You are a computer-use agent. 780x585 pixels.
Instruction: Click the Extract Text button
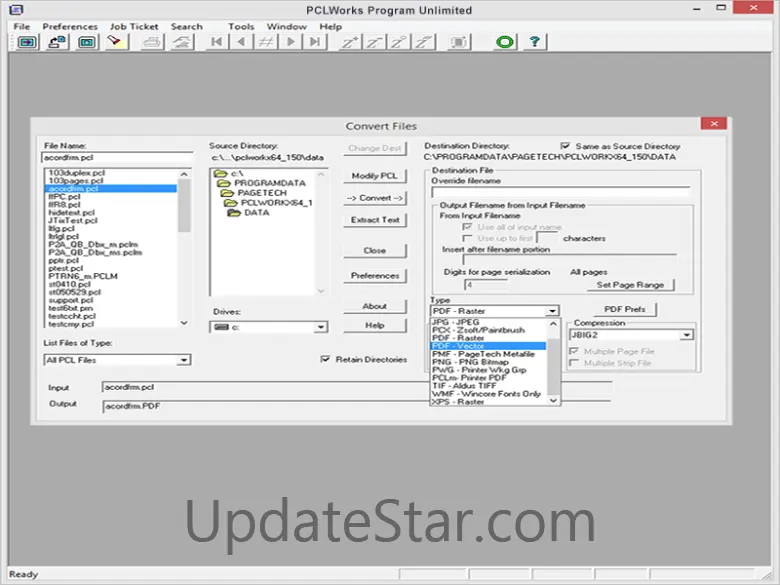click(375, 220)
